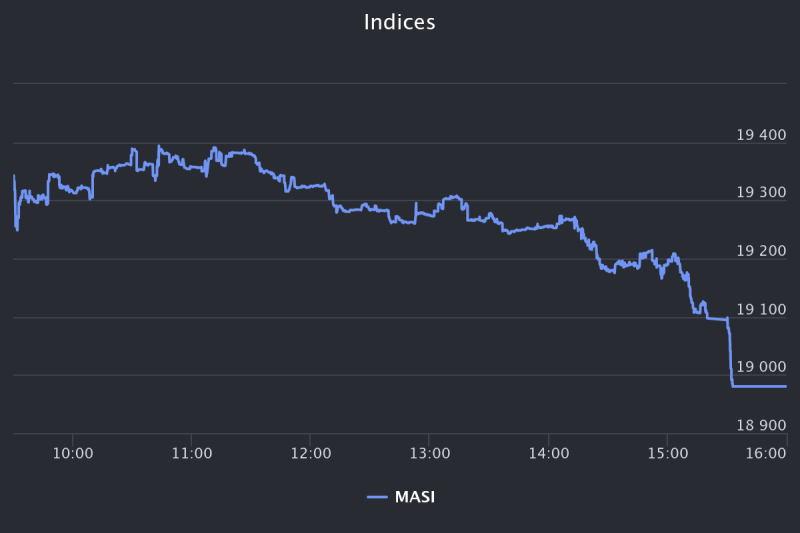Viewport: 800px width, 533px height.
Task: Click the MASI line's flat end segment below 19 000
Action: click(x=760, y=386)
